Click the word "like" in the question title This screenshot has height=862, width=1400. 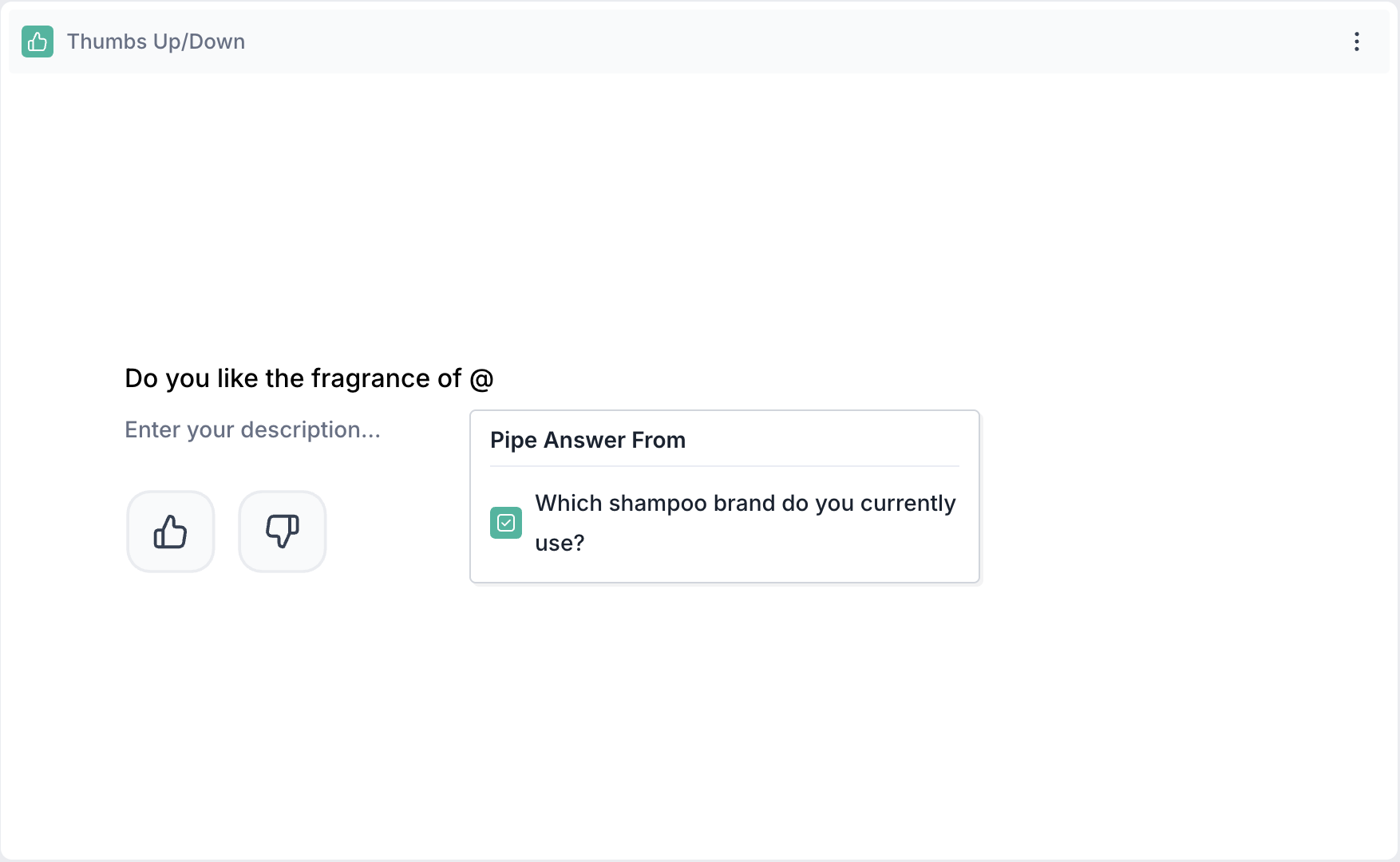[237, 378]
